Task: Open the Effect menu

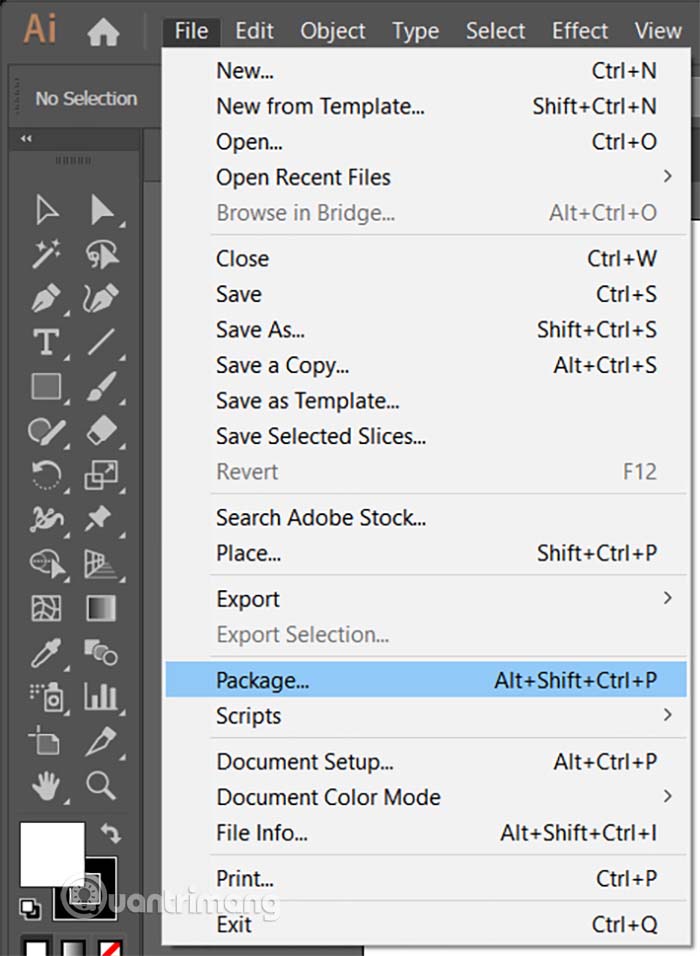Action: pos(580,30)
